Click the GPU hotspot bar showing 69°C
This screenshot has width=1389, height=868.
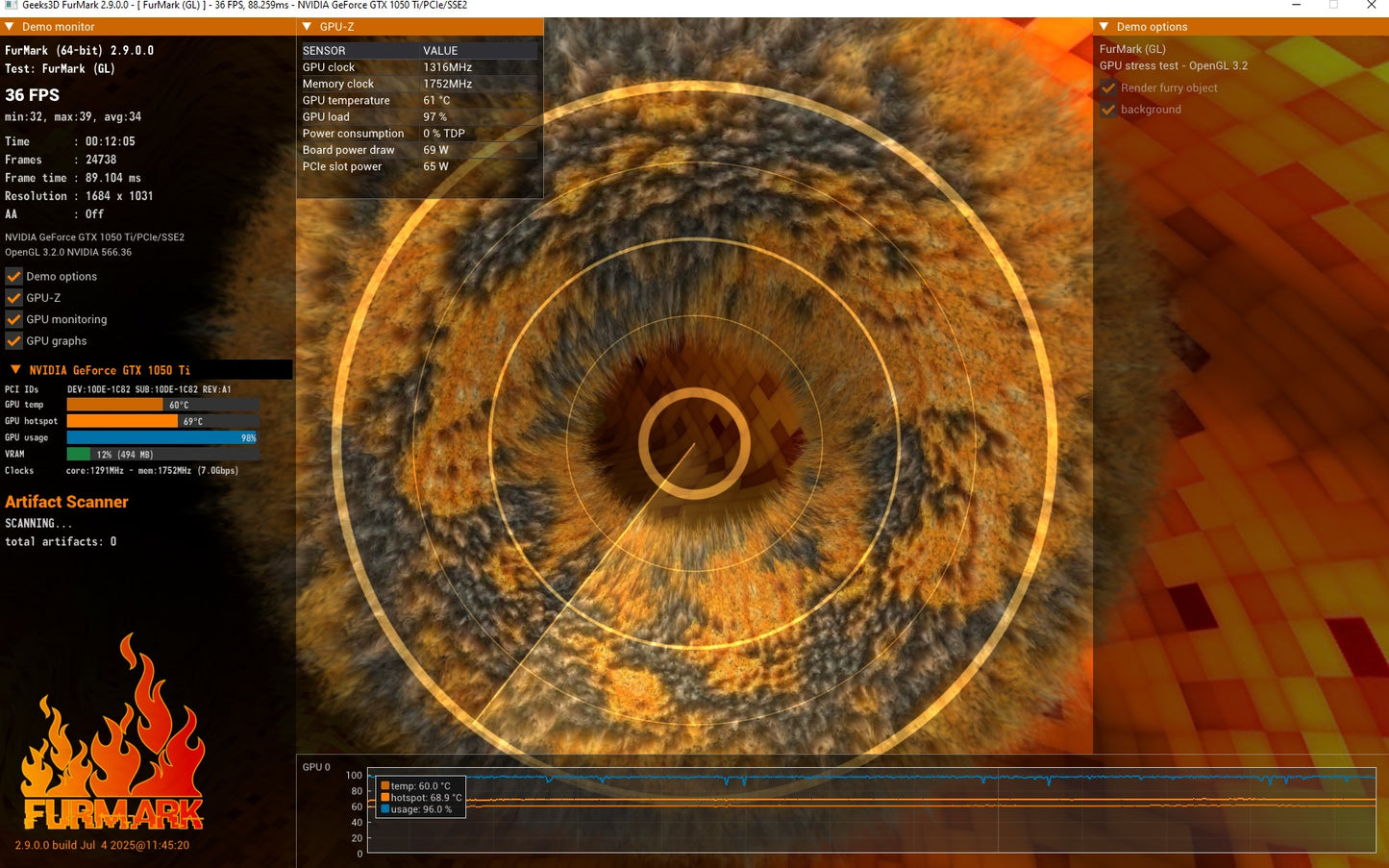[x=163, y=421]
